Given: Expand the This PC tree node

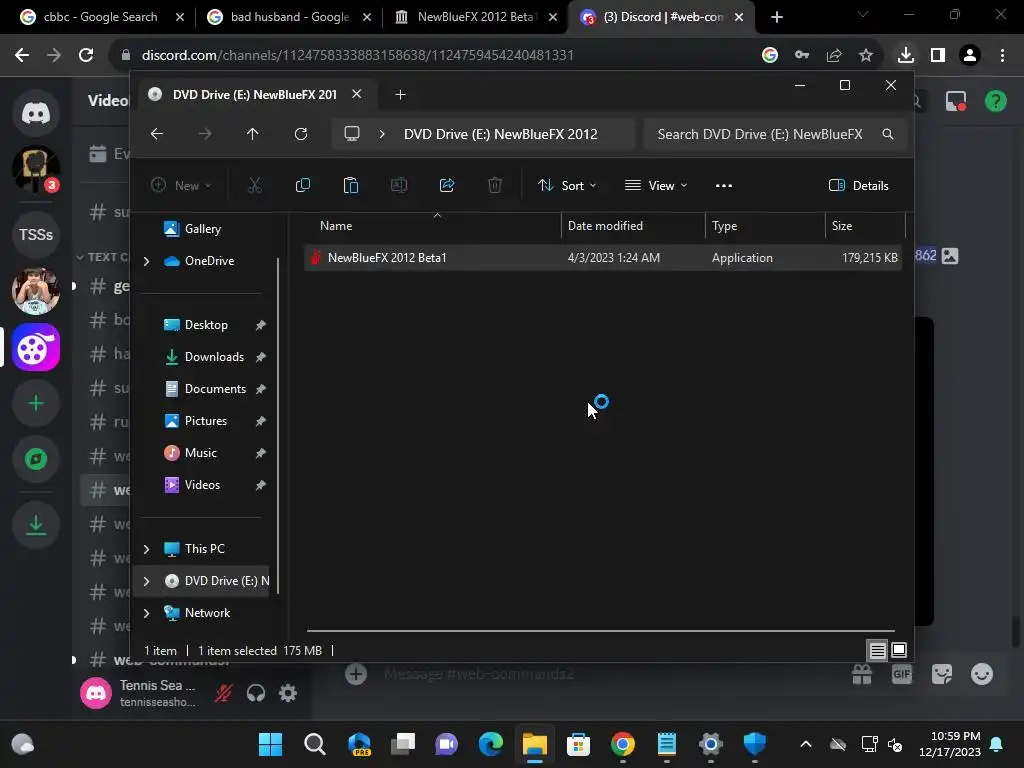Looking at the screenshot, I should (146, 549).
